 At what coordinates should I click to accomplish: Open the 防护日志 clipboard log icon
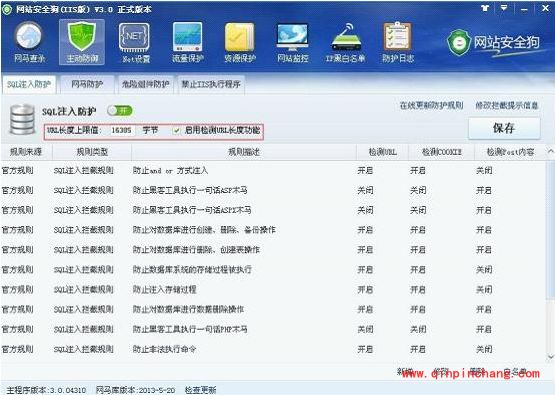398,43
